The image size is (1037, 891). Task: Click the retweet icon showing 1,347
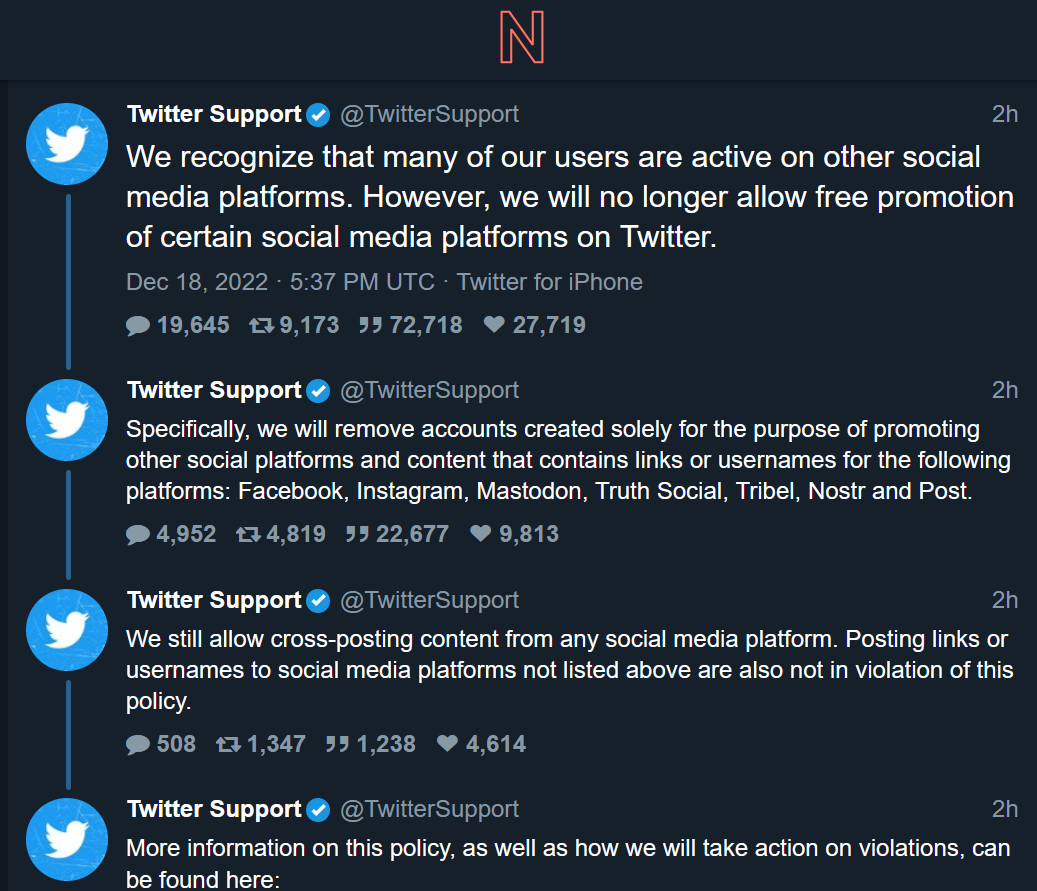pos(228,744)
